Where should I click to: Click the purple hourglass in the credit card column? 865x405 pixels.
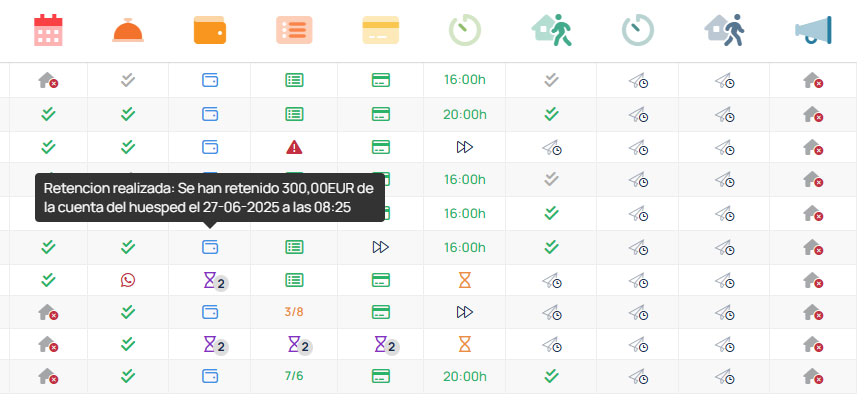click(x=381, y=344)
